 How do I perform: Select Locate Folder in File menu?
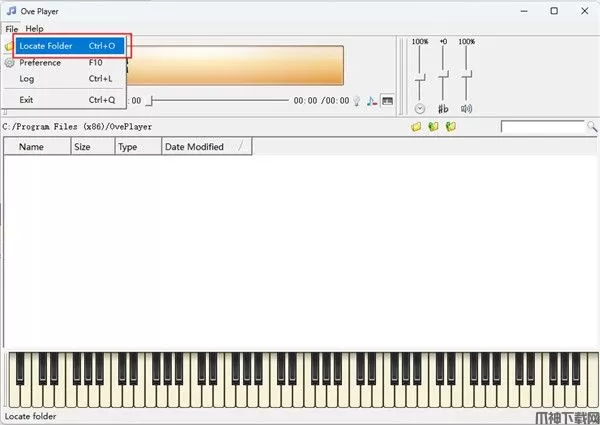pyautogui.click(x=70, y=46)
